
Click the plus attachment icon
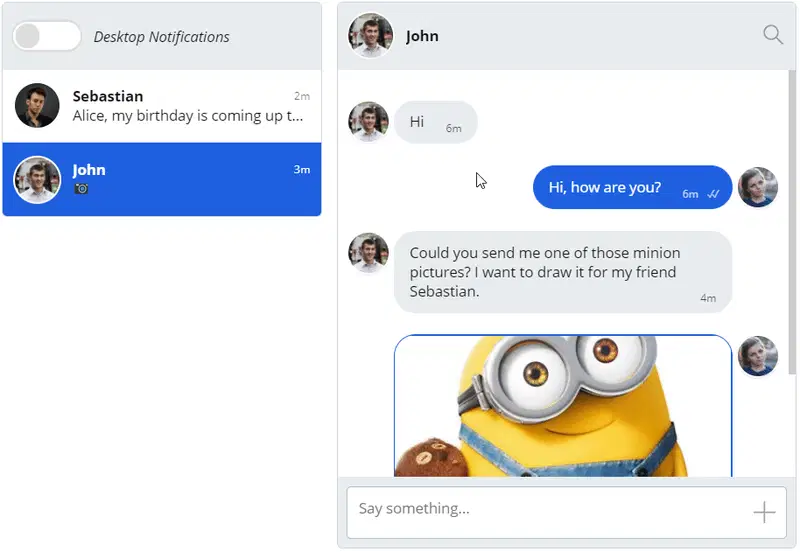[x=764, y=513]
